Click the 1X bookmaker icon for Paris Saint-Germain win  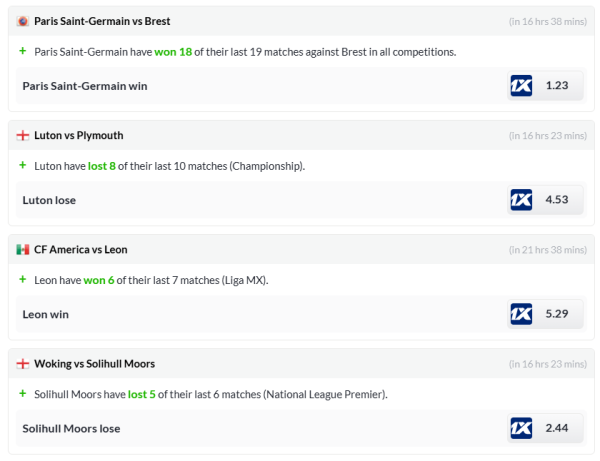pos(521,86)
